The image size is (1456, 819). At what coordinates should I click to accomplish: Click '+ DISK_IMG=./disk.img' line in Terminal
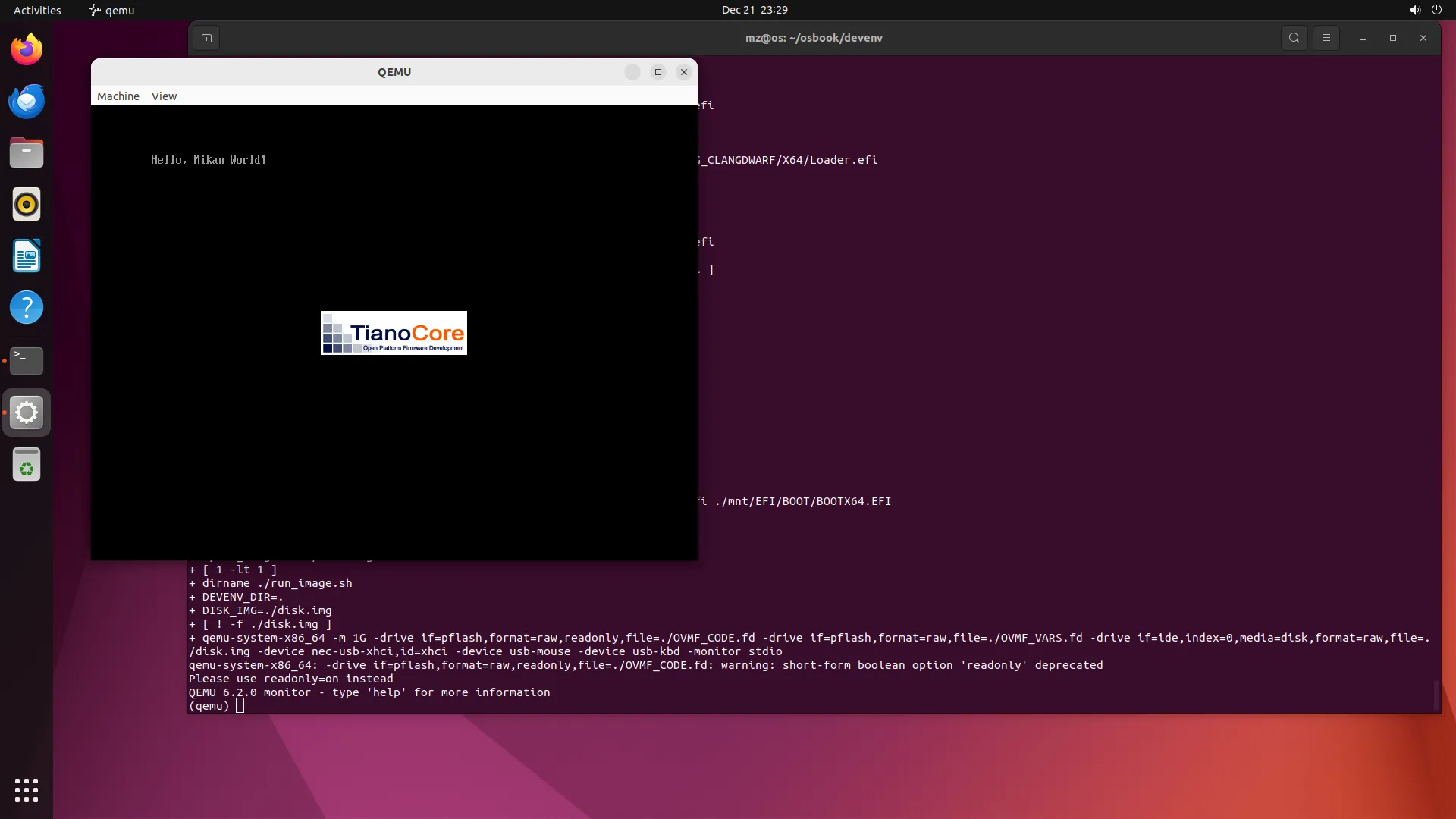pyautogui.click(x=260, y=610)
